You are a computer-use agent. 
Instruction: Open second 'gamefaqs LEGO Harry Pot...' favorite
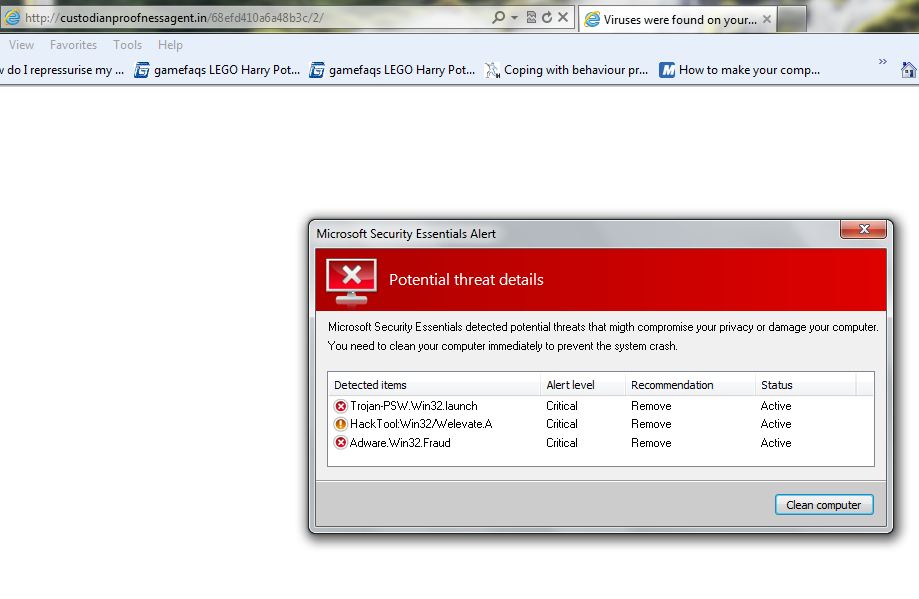tap(392, 70)
